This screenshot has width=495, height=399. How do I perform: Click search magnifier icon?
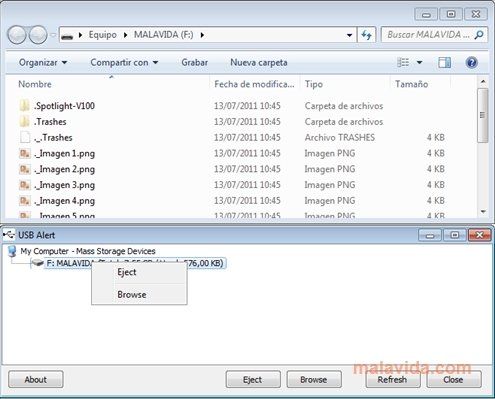coord(479,35)
